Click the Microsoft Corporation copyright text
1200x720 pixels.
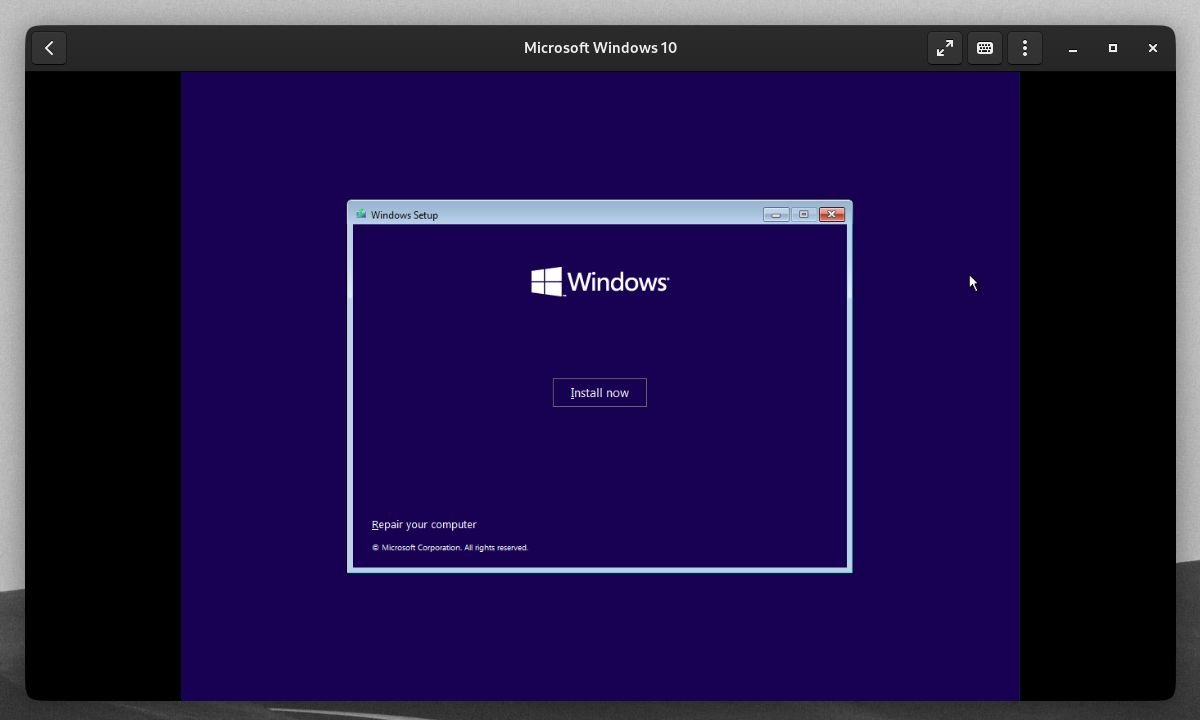tap(450, 548)
